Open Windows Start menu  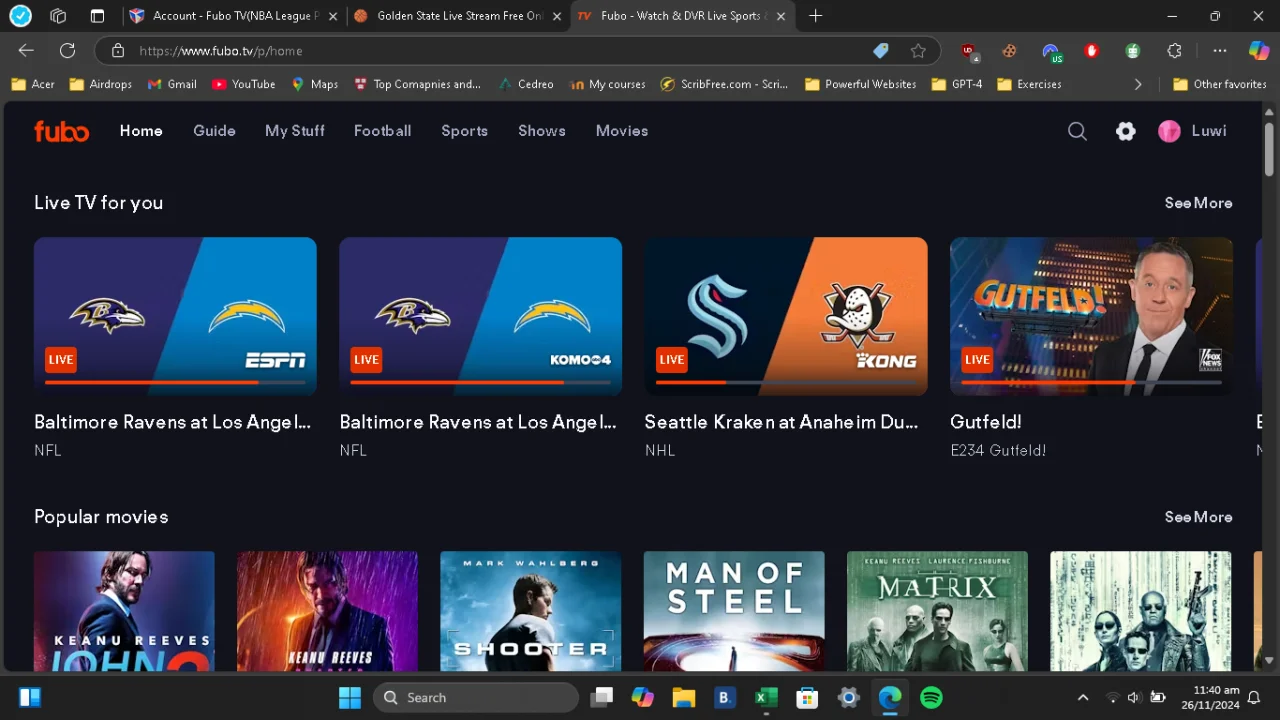click(x=350, y=698)
